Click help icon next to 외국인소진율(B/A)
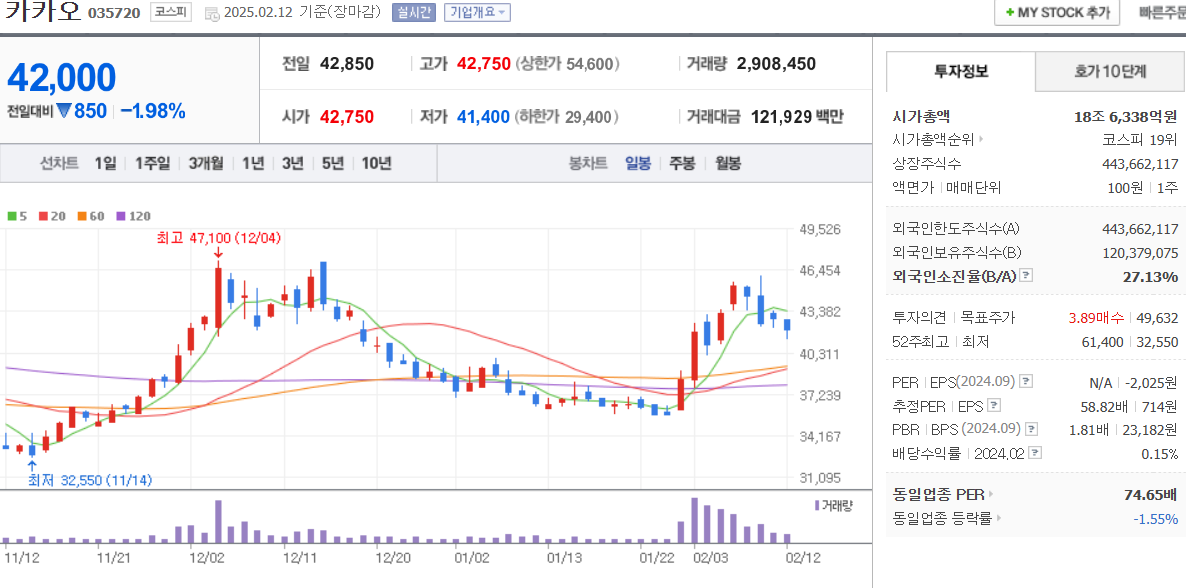Screen dimensions: 1186x588 pyautogui.click(x=1026, y=275)
